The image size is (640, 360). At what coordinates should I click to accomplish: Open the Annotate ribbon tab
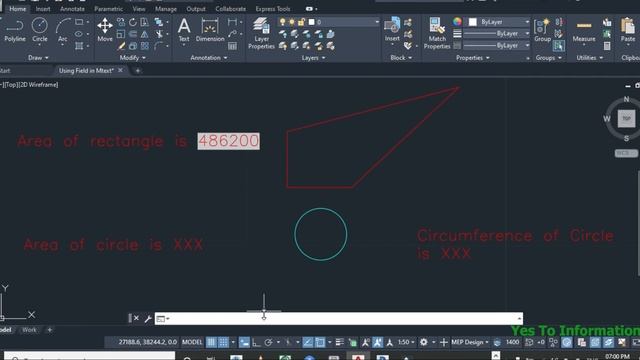[x=72, y=9]
